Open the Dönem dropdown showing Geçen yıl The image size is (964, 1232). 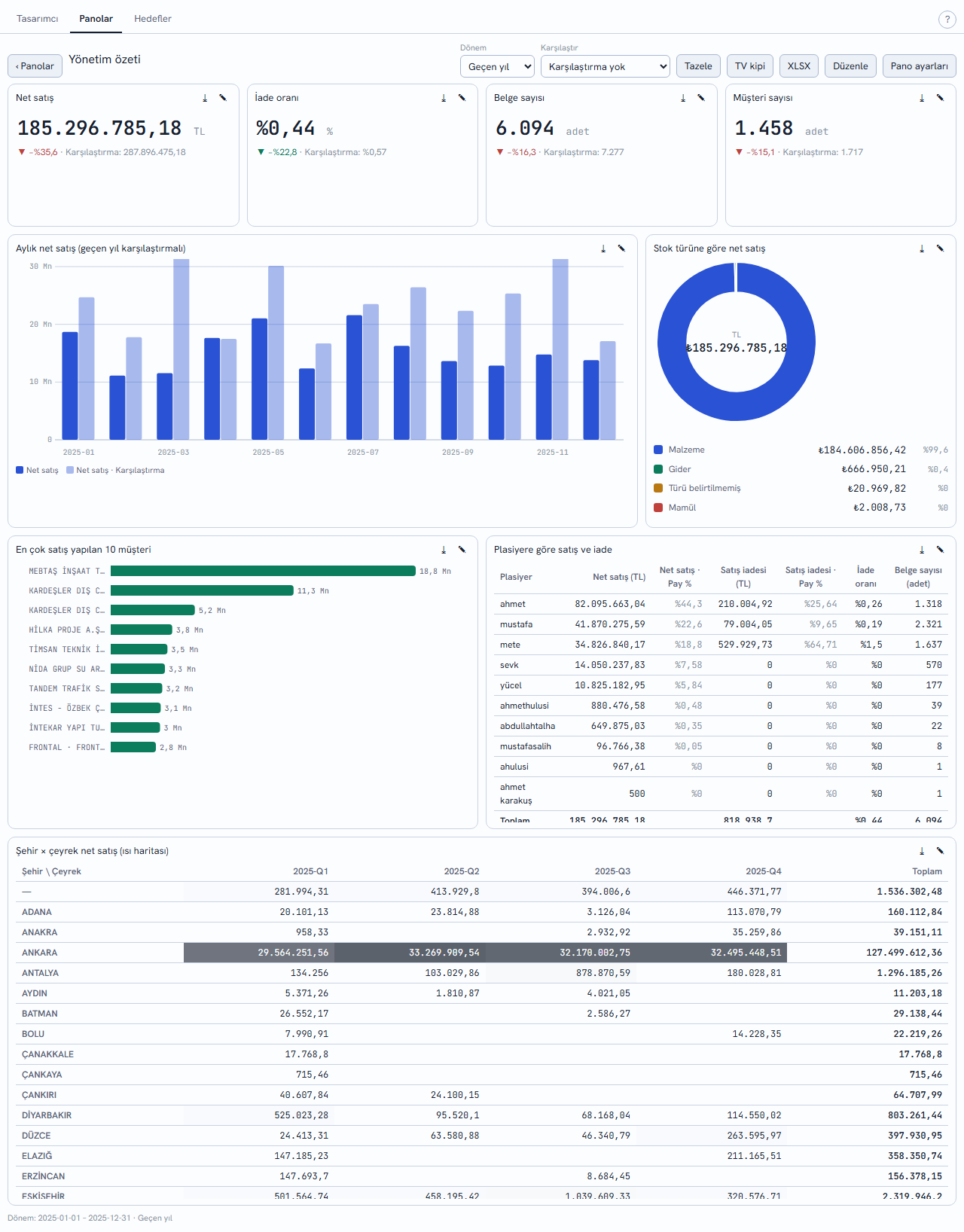pos(497,66)
